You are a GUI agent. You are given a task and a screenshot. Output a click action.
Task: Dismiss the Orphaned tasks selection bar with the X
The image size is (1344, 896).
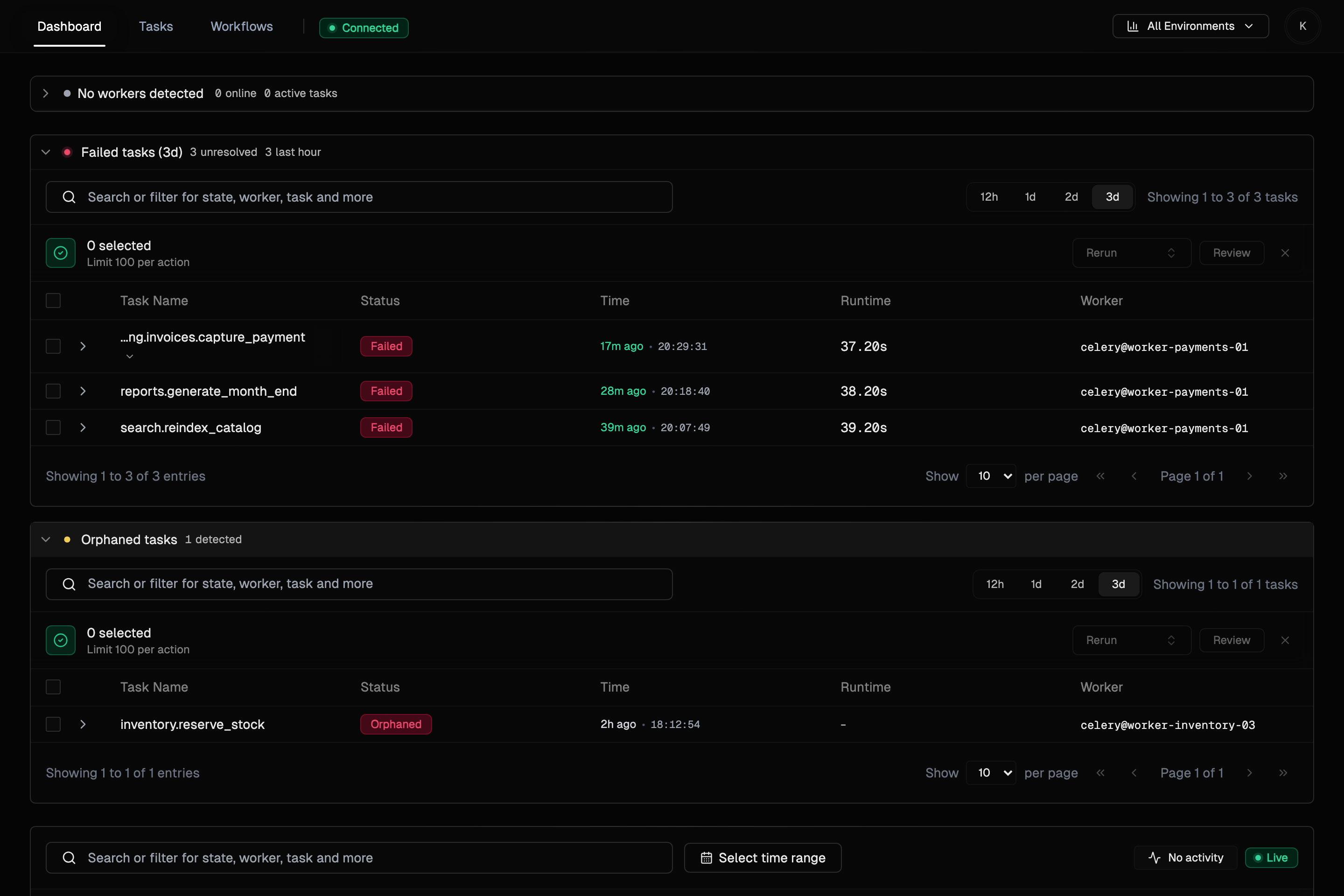coord(1285,641)
